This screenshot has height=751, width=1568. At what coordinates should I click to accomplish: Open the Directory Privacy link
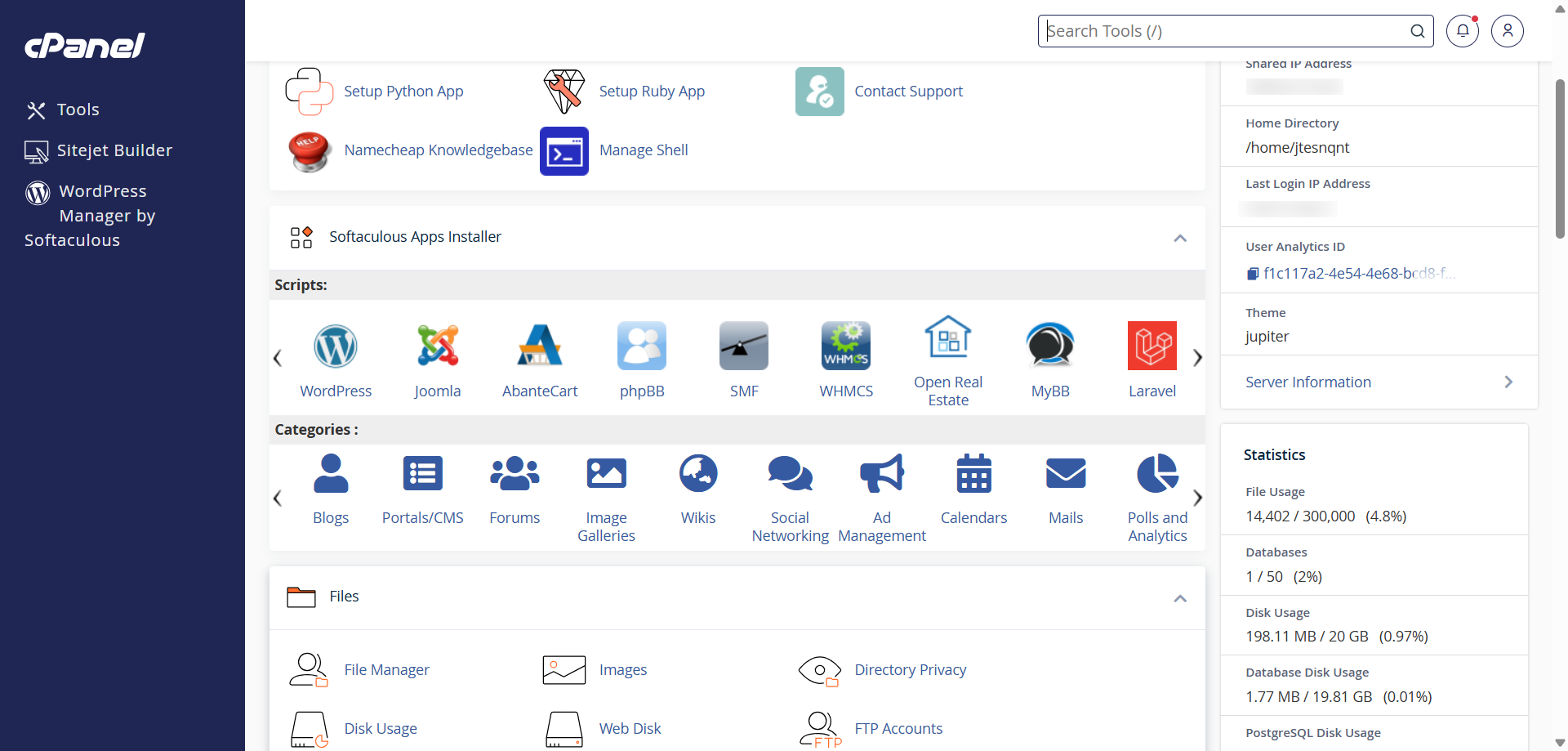click(911, 669)
